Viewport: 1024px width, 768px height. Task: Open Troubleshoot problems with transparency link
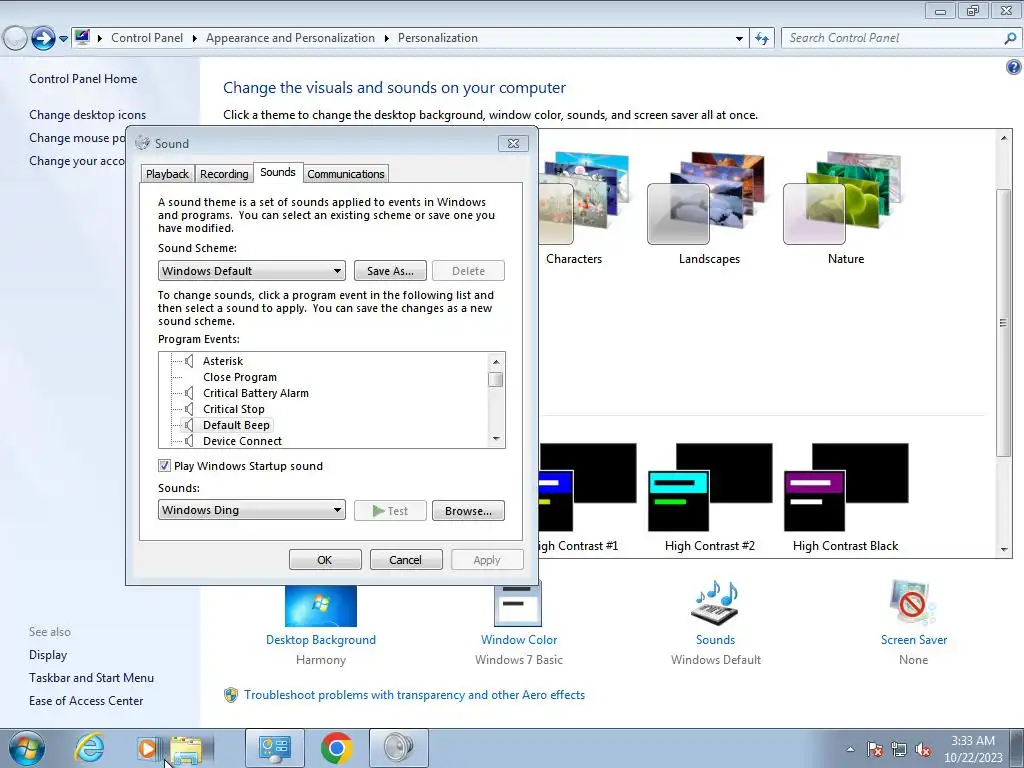point(414,695)
